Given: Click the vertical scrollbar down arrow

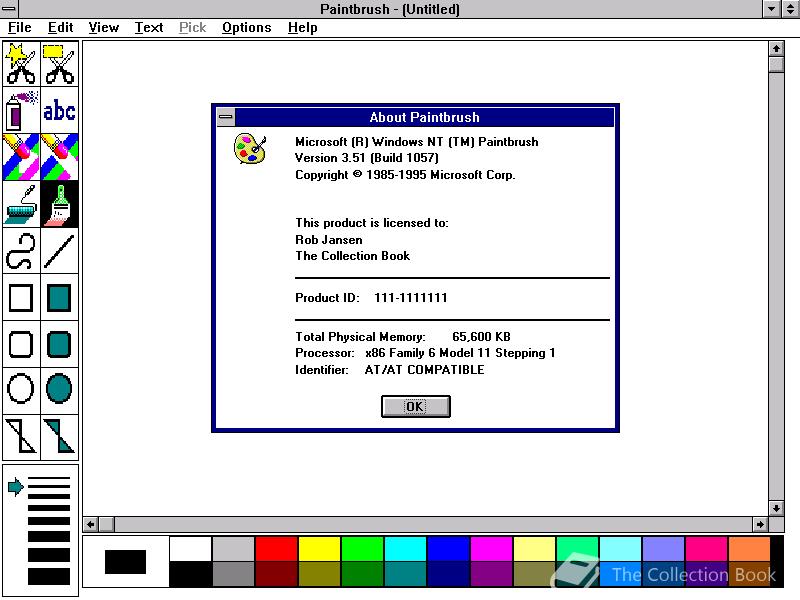Looking at the screenshot, I should click(776, 508).
